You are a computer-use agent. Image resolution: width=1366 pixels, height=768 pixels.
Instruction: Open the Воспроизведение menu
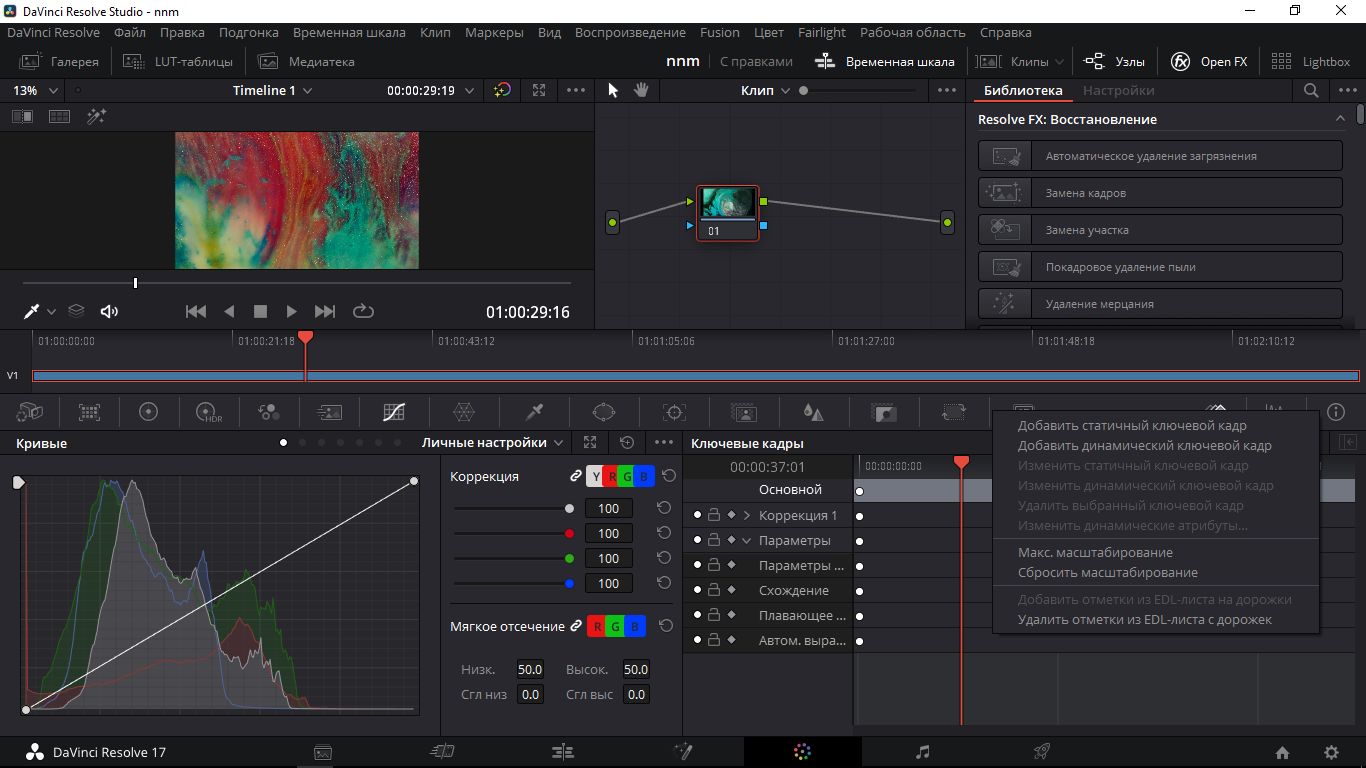[x=628, y=32]
